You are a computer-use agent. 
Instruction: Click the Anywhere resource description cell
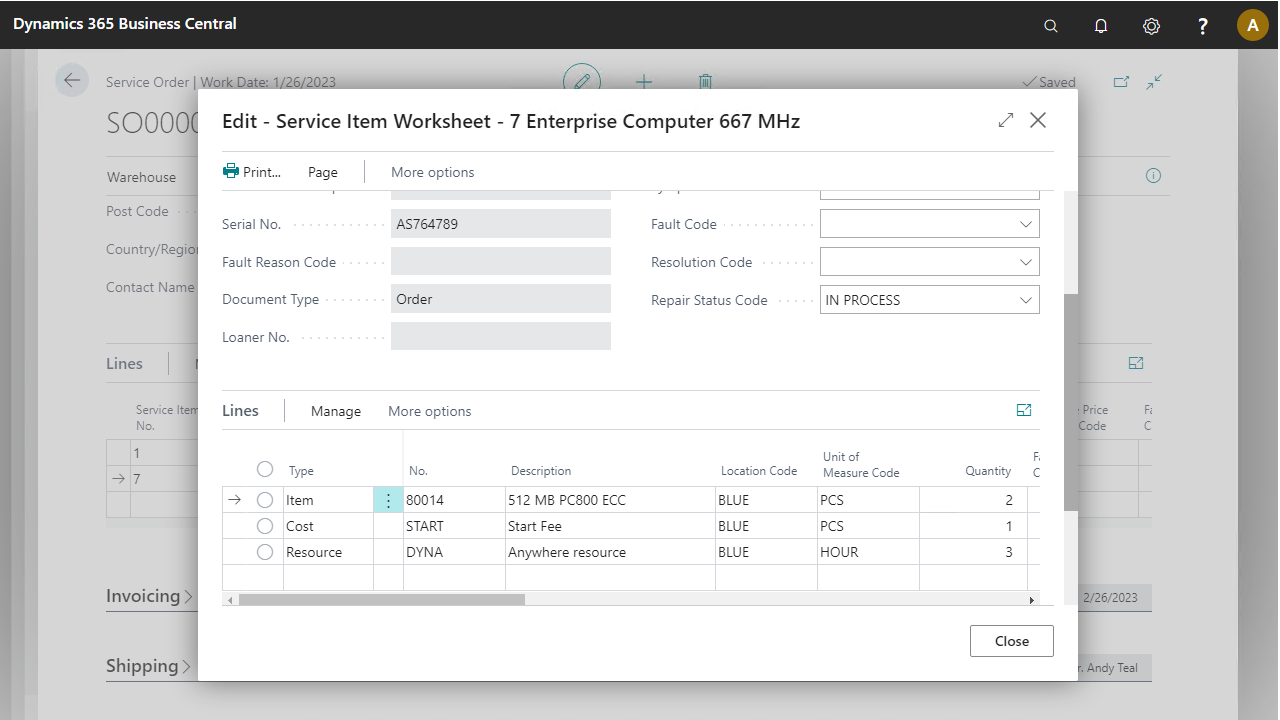coord(610,552)
